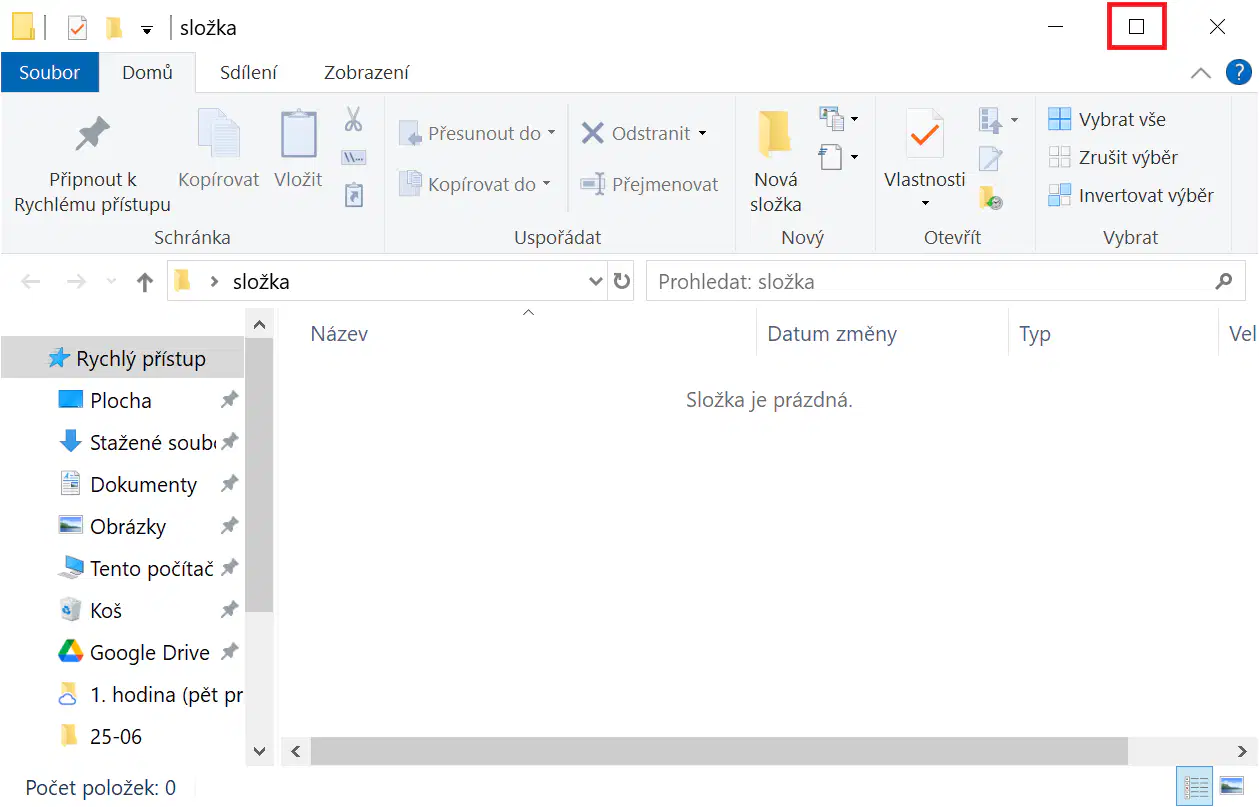Image resolution: width=1259 pixels, height=807 pixels.
Task: Click the horizontal scrollbar thumb
Action: click(719, 751)
